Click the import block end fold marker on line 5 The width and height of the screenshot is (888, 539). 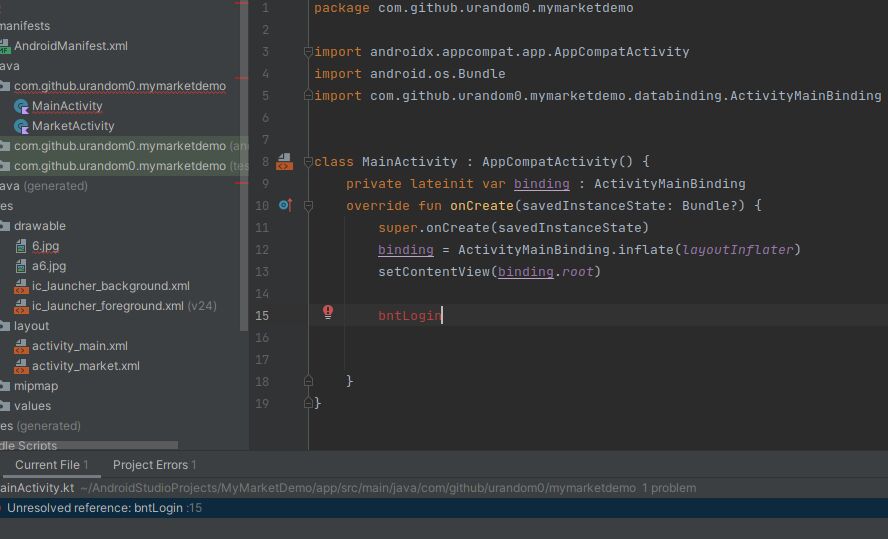pyautogui.click(x=308, y=95)
